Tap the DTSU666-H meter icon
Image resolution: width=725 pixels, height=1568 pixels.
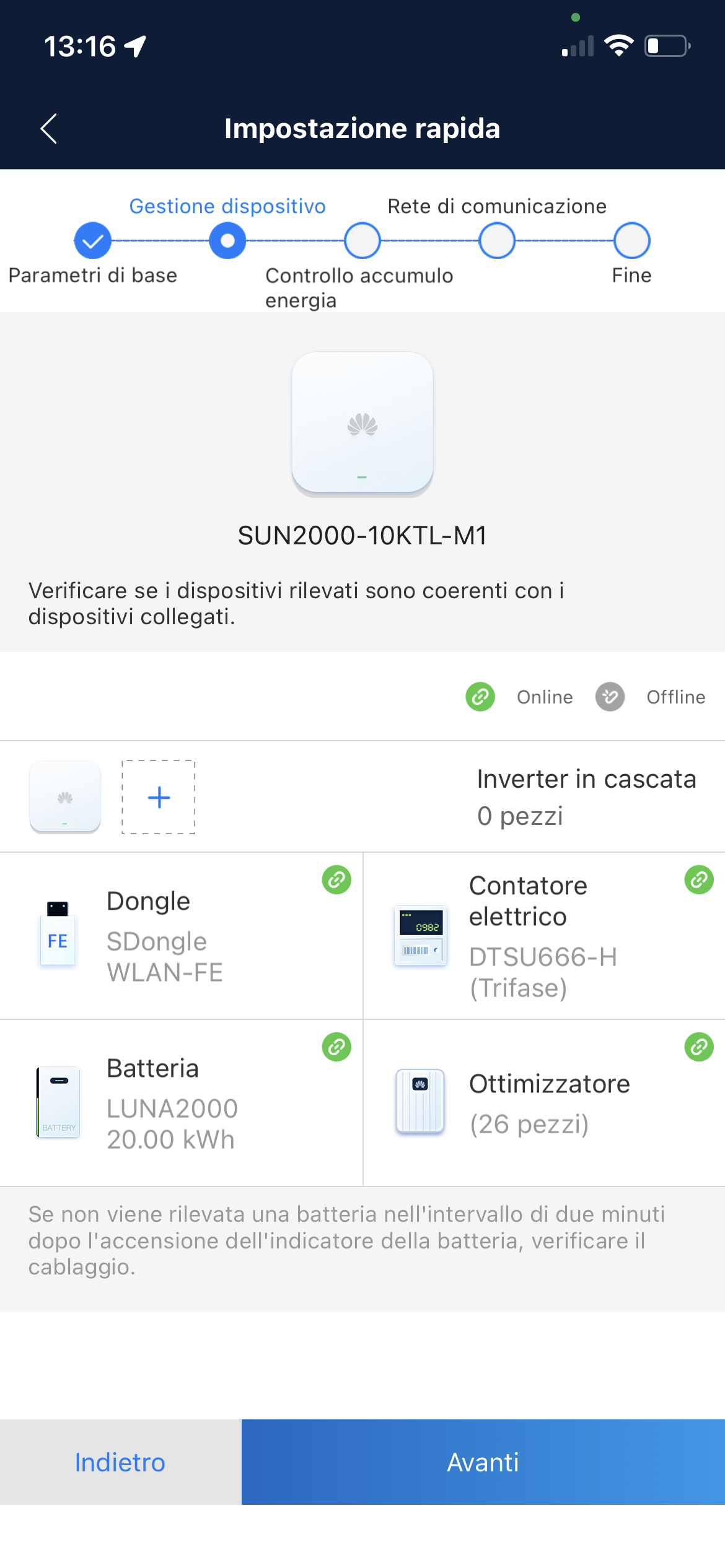(420, 936)
